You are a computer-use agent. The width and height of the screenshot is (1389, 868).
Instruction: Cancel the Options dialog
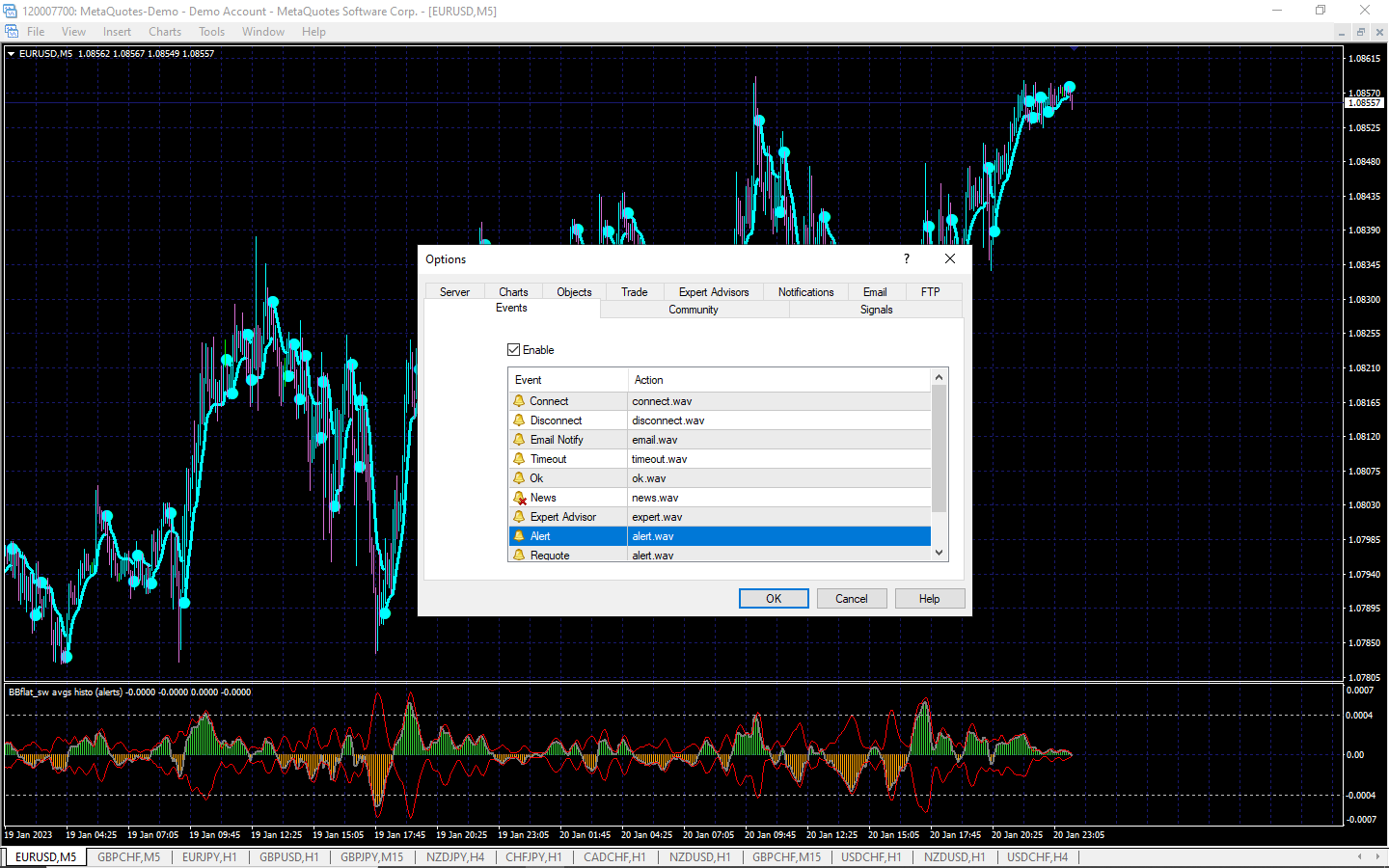(851, 599)
